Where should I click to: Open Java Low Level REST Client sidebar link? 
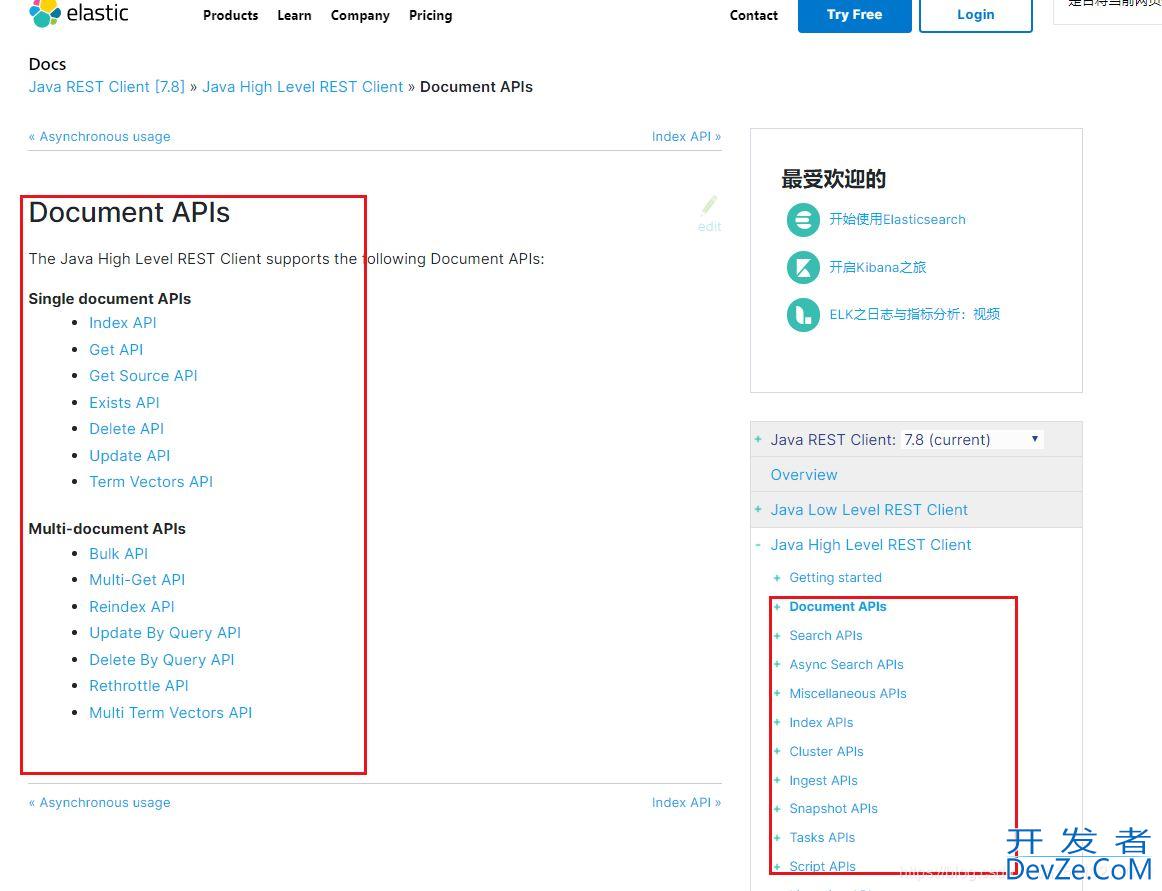pos(869,510)
